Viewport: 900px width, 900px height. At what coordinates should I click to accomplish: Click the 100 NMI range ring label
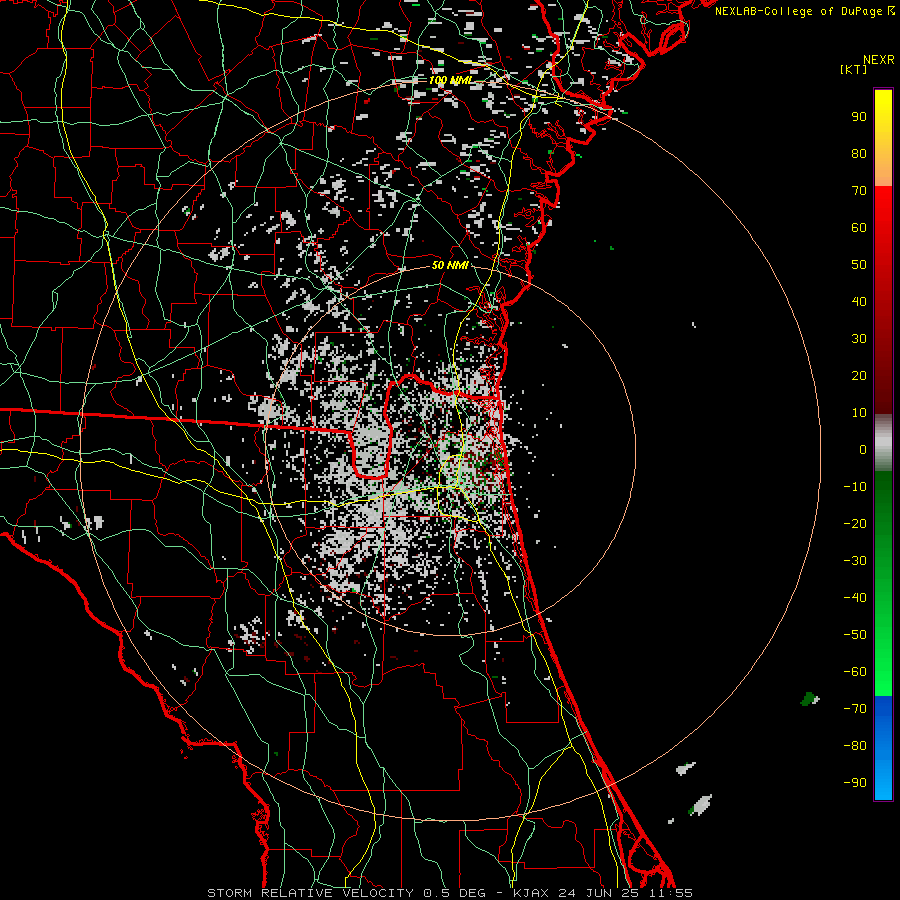point(450,80)
